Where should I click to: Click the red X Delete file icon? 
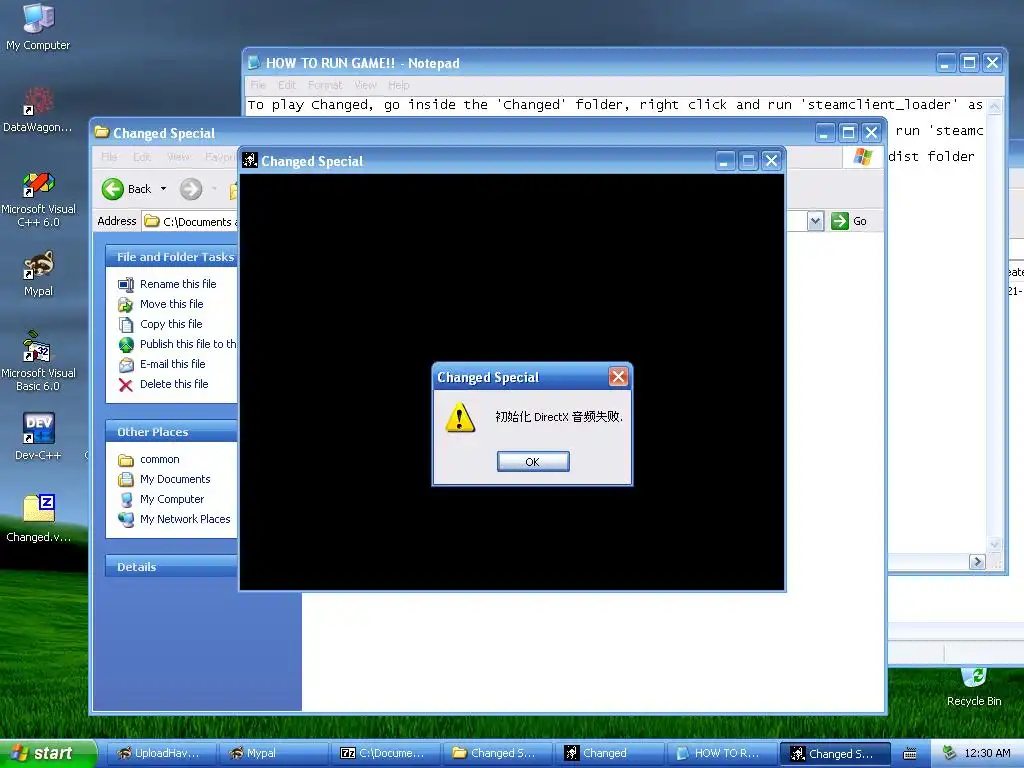126,385
